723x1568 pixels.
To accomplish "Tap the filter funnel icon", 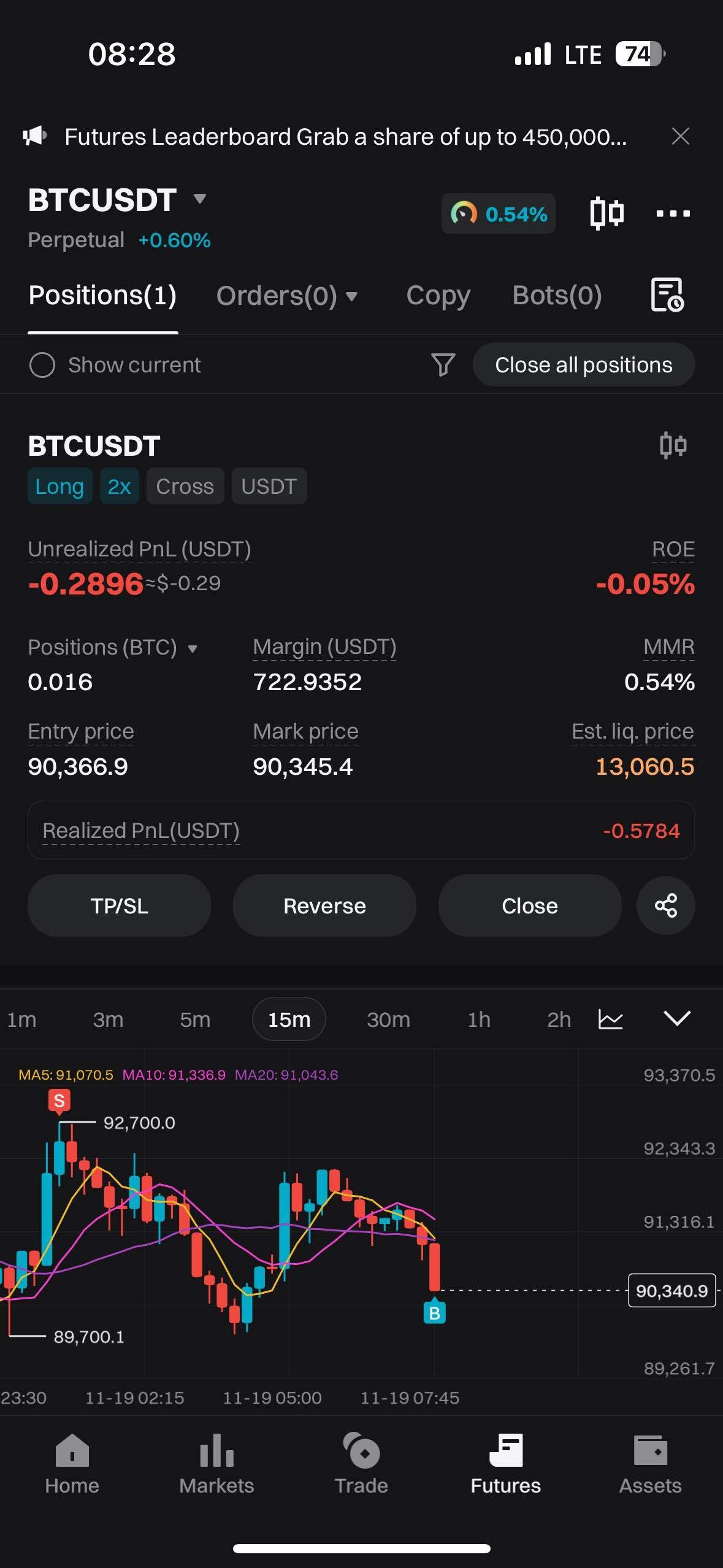I will (443, 364).
